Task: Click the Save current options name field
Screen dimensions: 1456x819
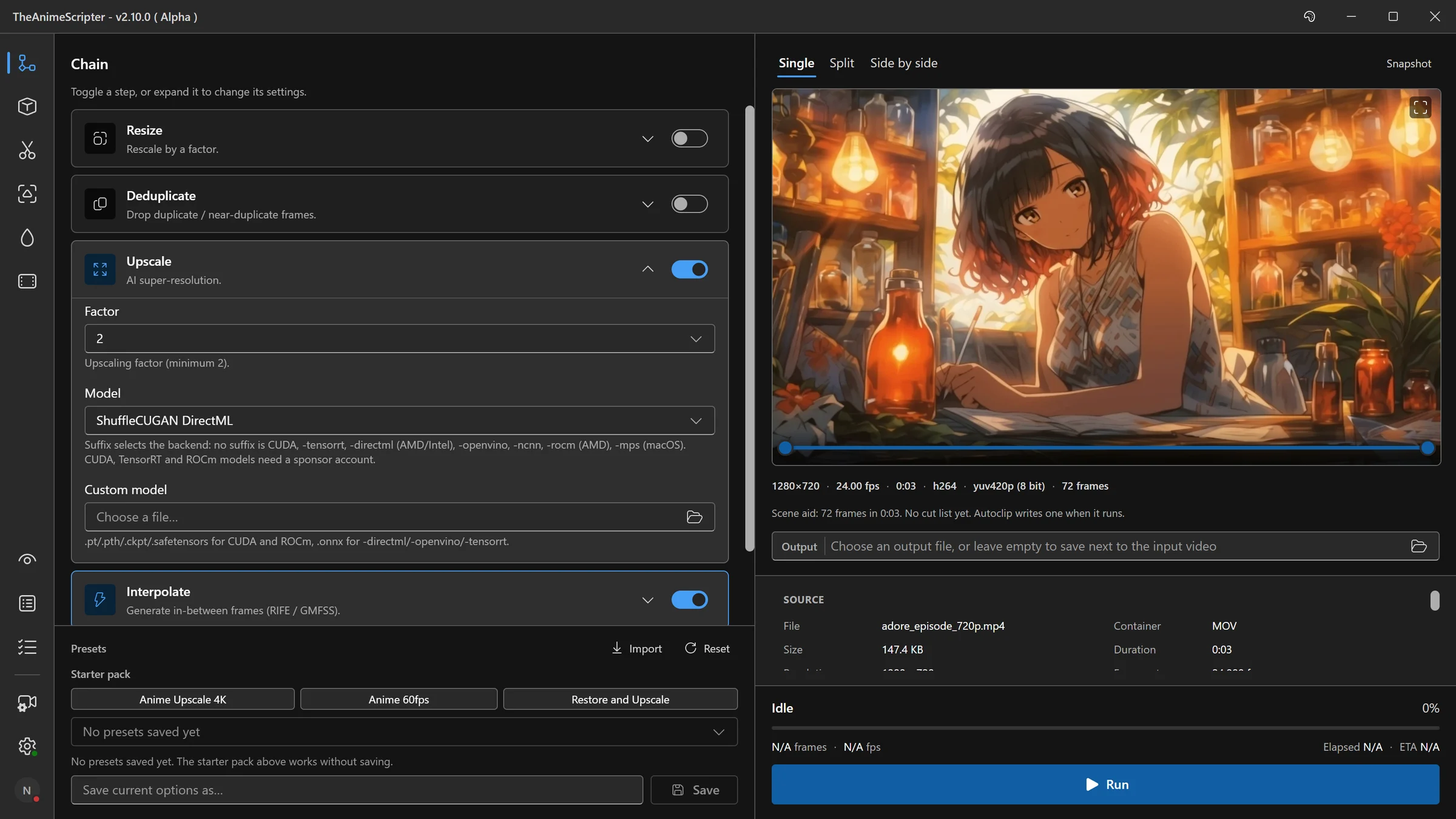Action: coord(357,790)
